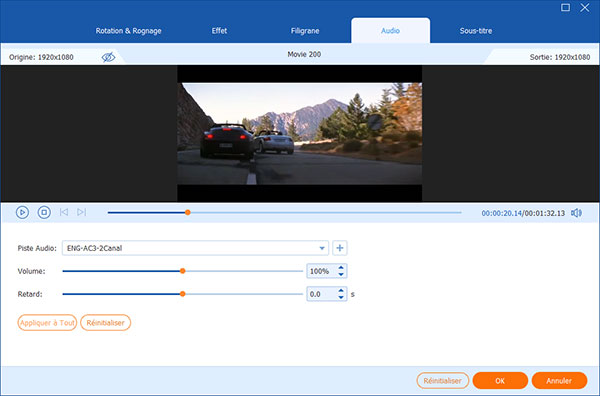
Task: Add an audio track with plus icon
Action: pyautogui.click(x=340, y=248)
